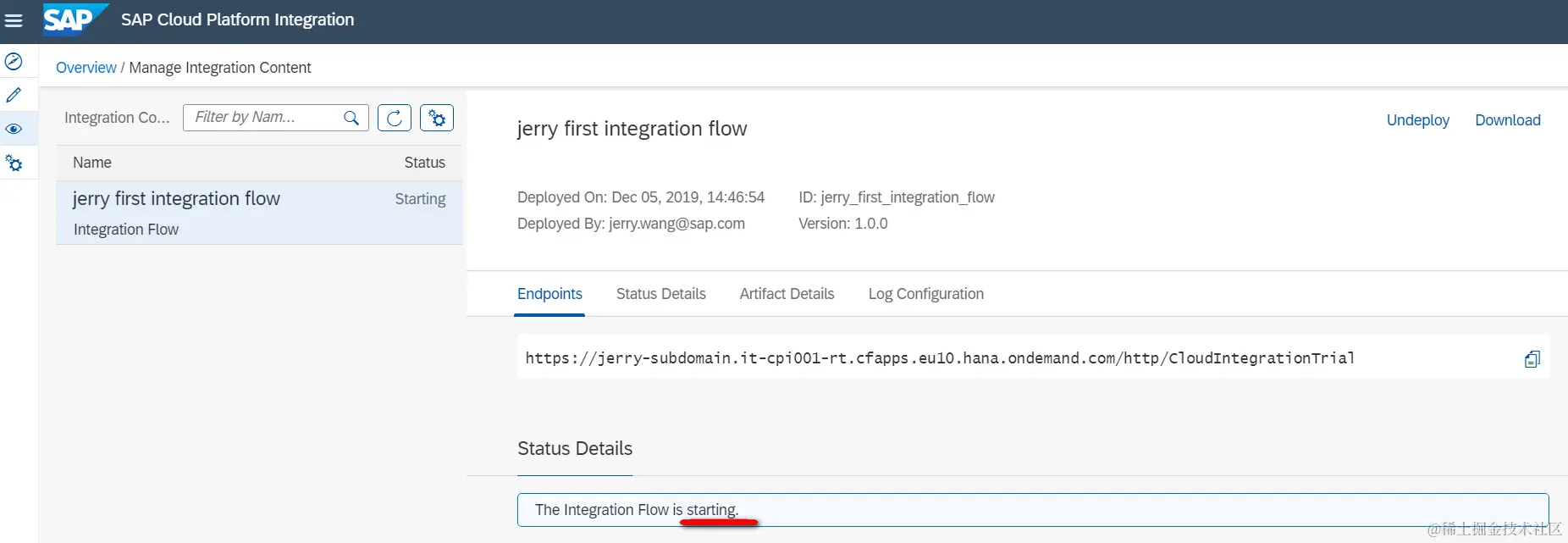Open the Settings gears icon in sidebar
This screenshot has height=543, width=1568.
pyautogui.click(x=14, y=163)
